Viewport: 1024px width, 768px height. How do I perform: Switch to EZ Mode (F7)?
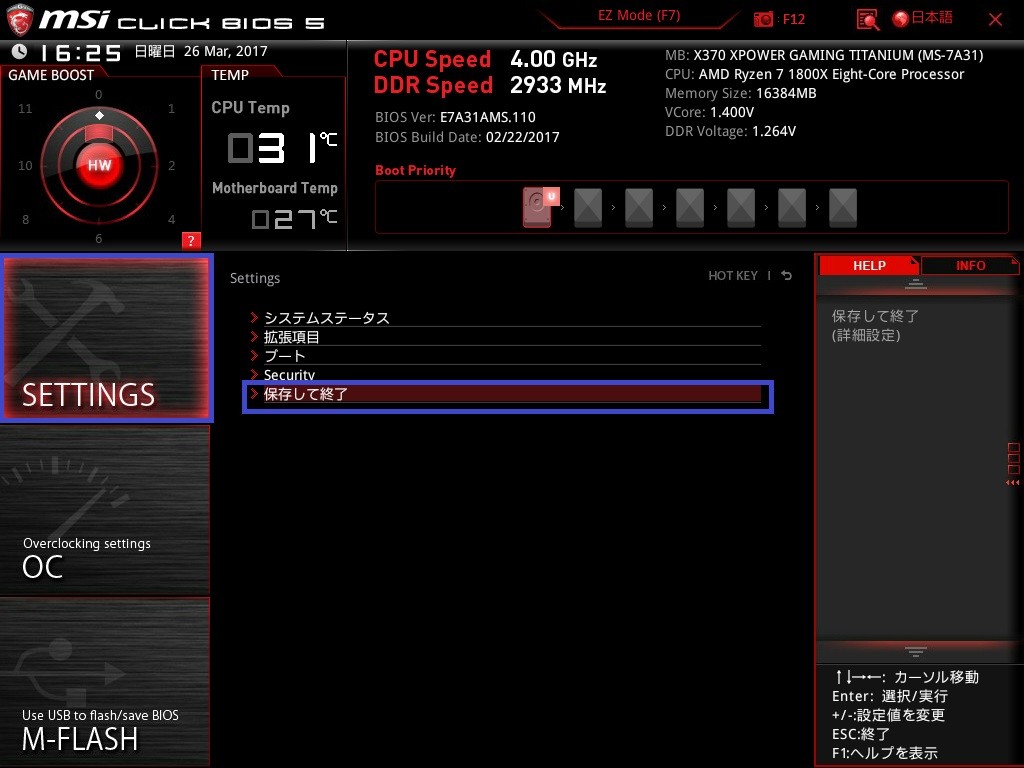(x=639, y=16)
